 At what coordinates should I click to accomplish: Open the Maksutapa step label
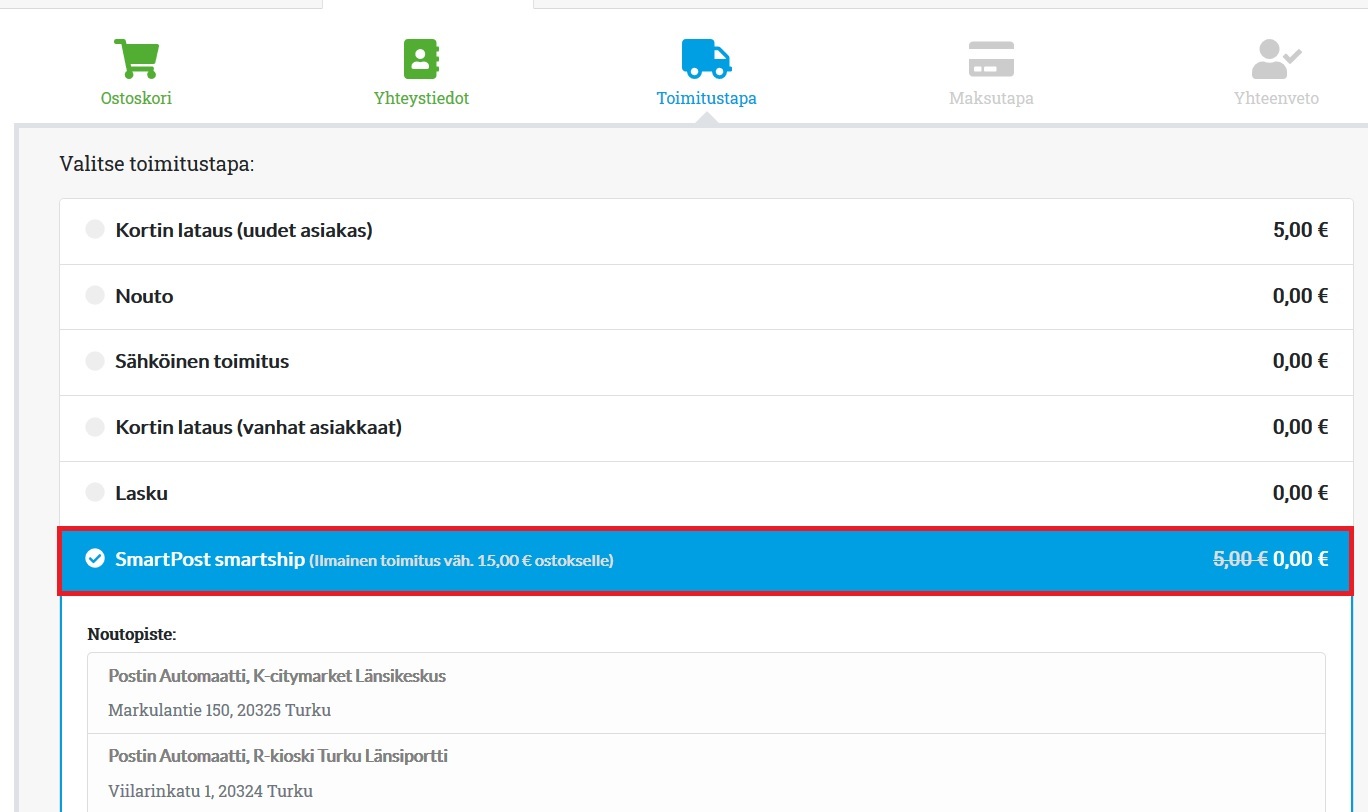pyautogui.click(x=991, y=98)
